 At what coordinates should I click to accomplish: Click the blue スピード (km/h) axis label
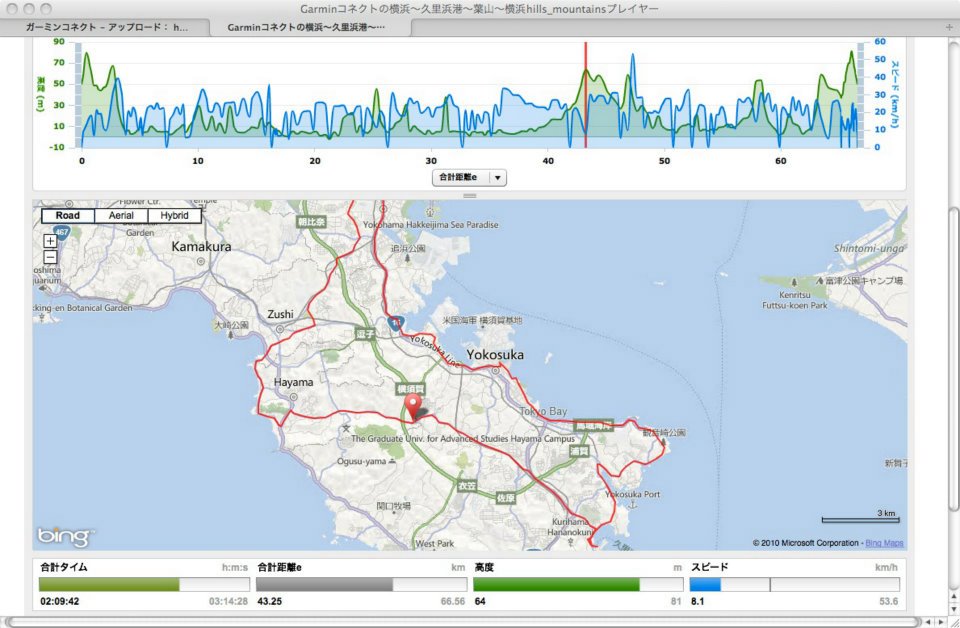coord(894,94)
